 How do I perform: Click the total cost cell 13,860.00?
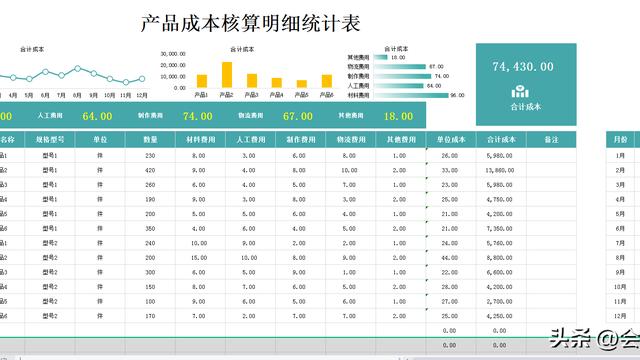pos(500,170)
